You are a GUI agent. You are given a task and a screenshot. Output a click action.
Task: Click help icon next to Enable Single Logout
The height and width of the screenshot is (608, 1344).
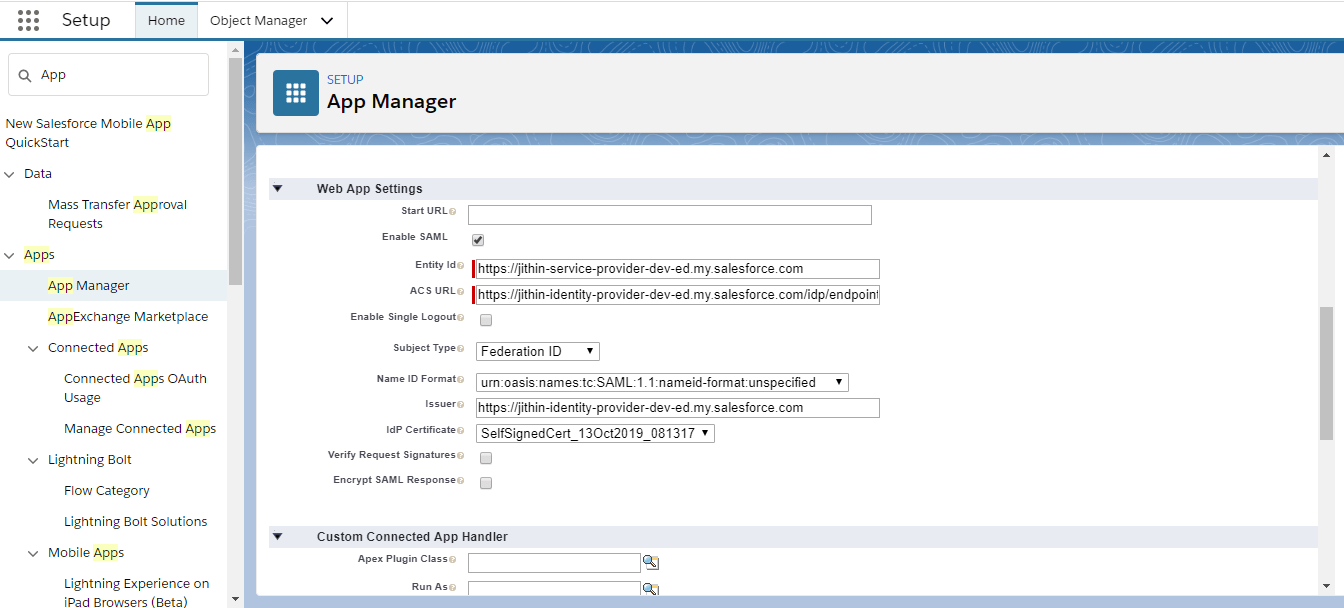(x=461, y=318)
